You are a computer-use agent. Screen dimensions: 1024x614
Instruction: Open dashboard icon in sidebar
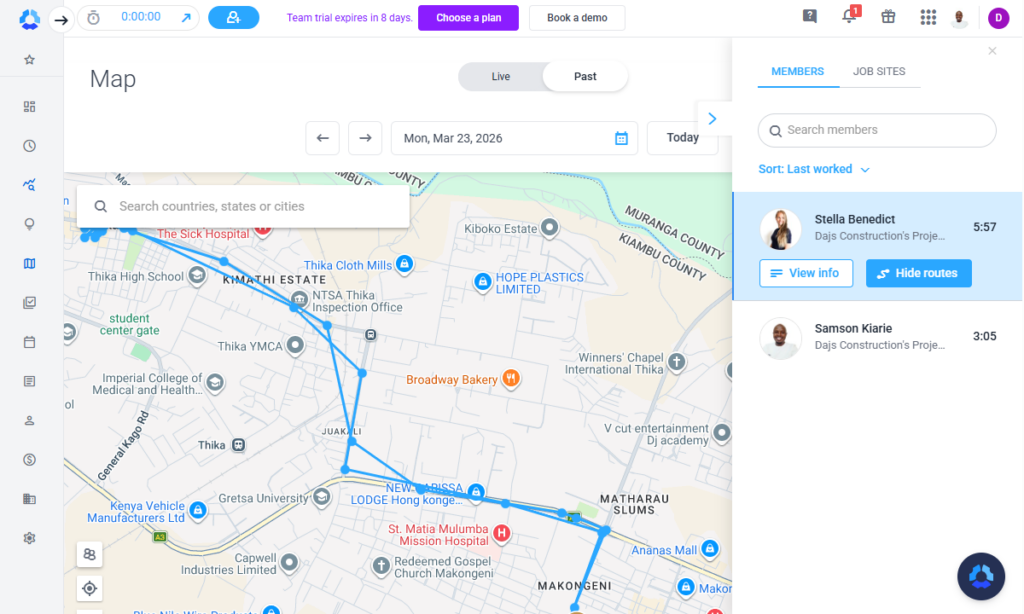[x=29, y=106]
